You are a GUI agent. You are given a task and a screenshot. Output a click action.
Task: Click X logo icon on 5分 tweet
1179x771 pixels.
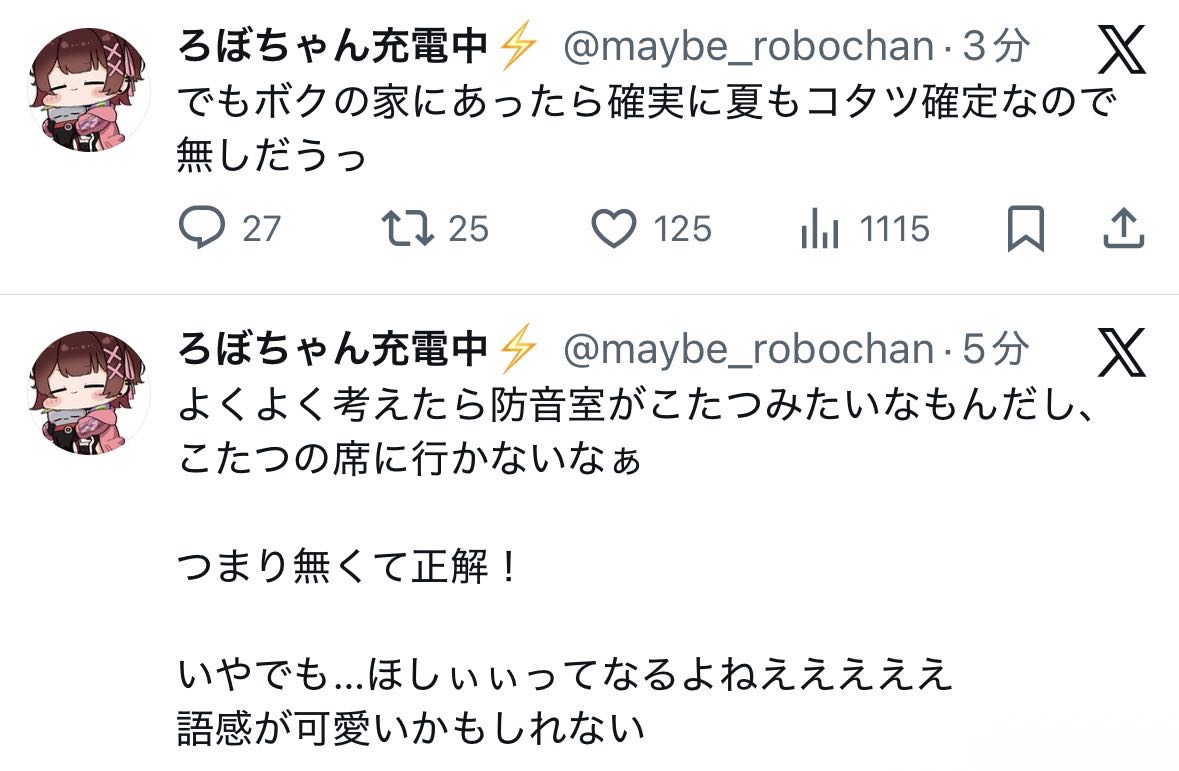(x=1122, y=352)
